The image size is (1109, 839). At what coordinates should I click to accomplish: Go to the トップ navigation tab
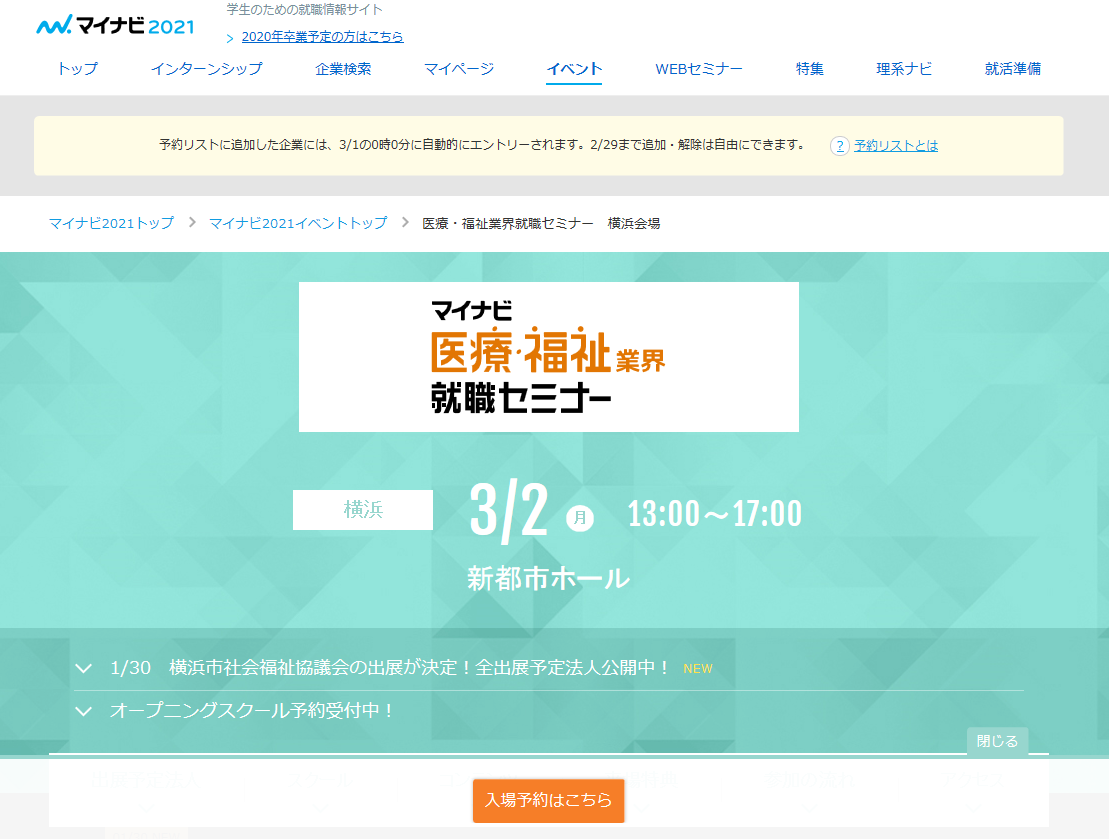point(78,69)
